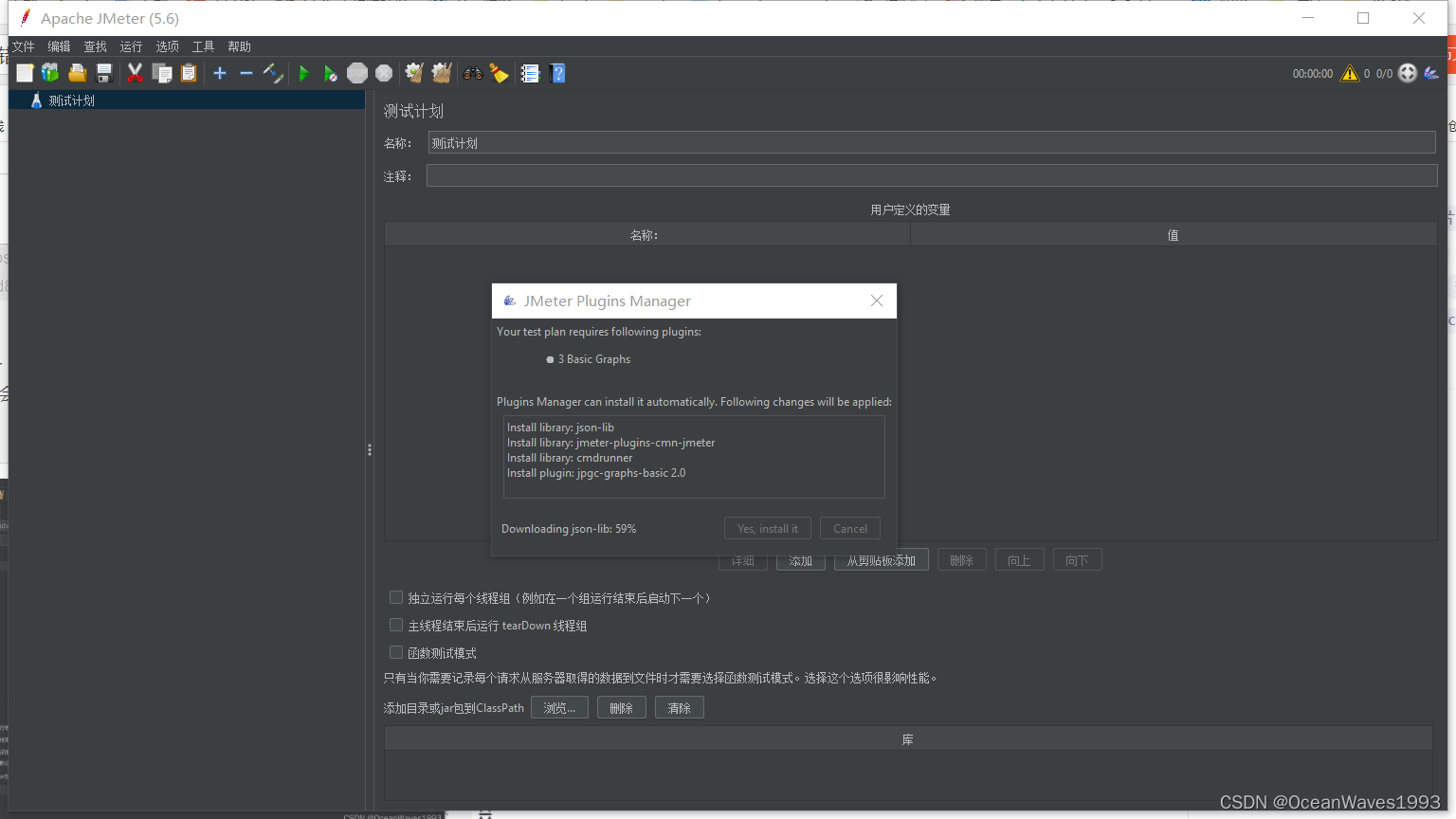Click the 0/0 thread count indicator
This screenshot has height=819, width=1456.
click(x=1384, y=74)
